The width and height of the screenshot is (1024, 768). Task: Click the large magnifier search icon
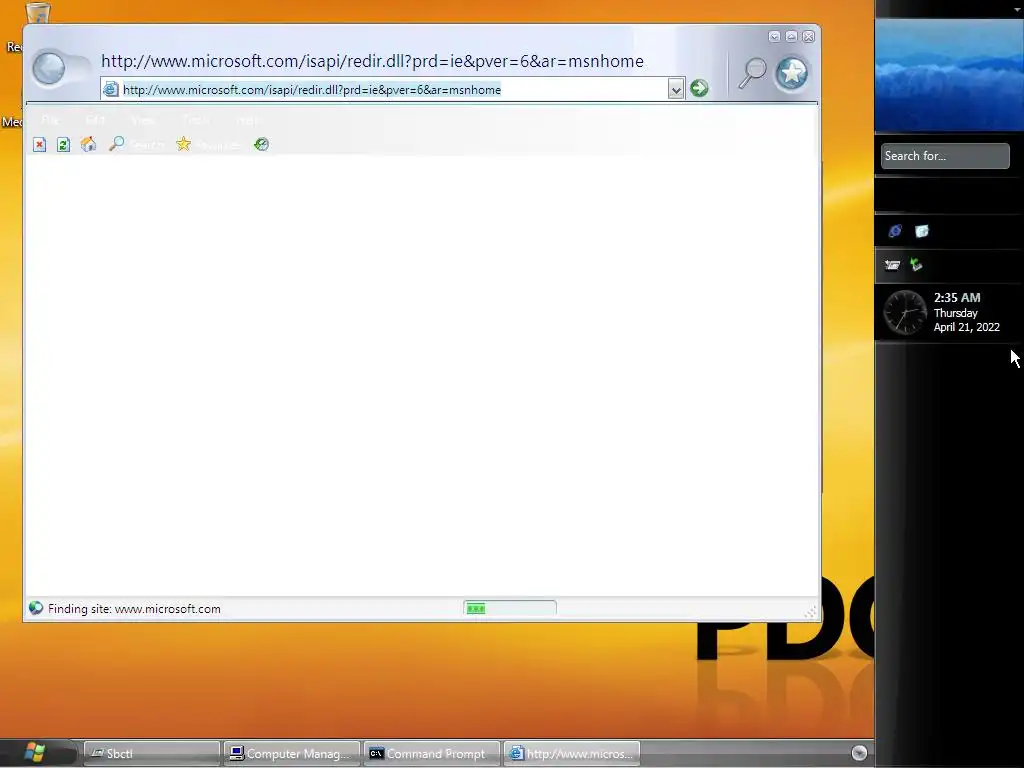[752, 73]
